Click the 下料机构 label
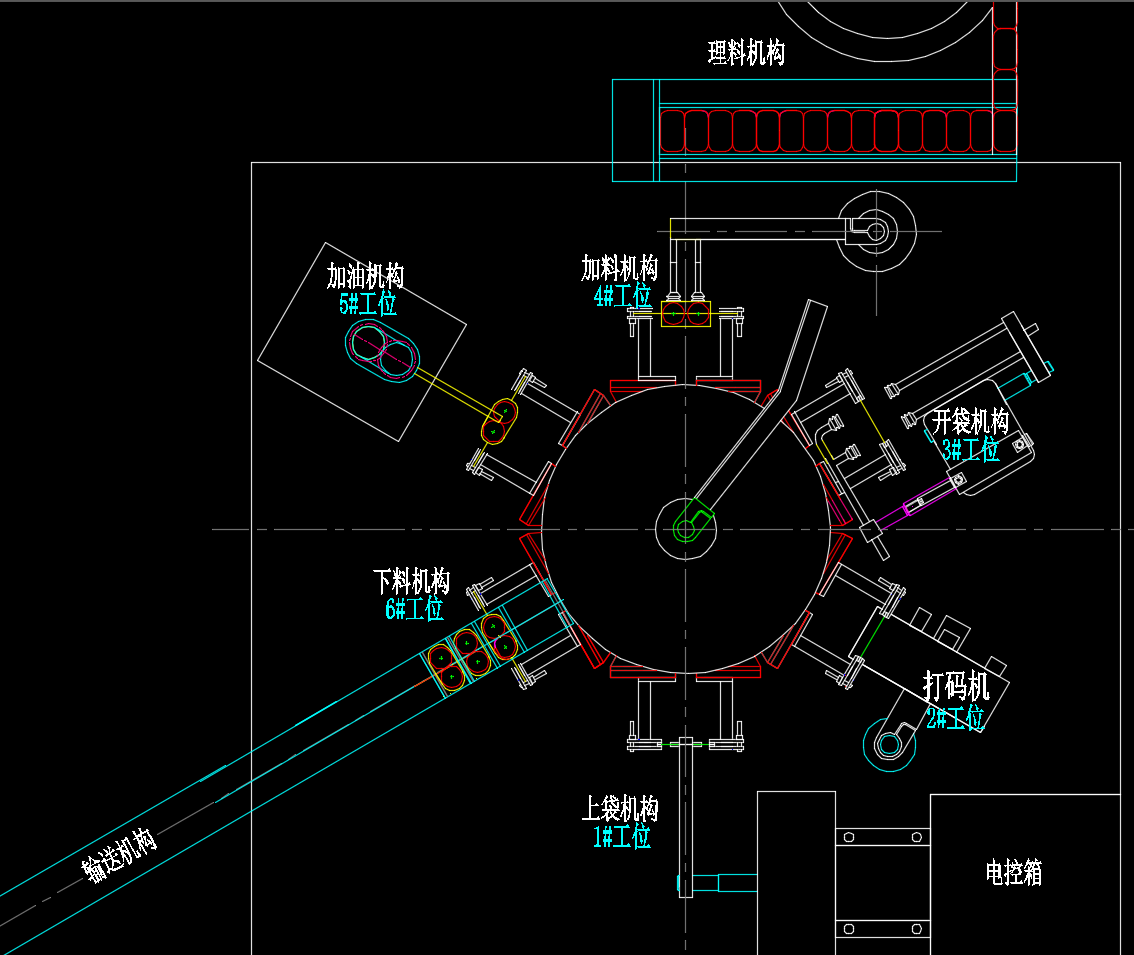The width and height of the screenshot is (1134, 955). (x=412, y=581)
